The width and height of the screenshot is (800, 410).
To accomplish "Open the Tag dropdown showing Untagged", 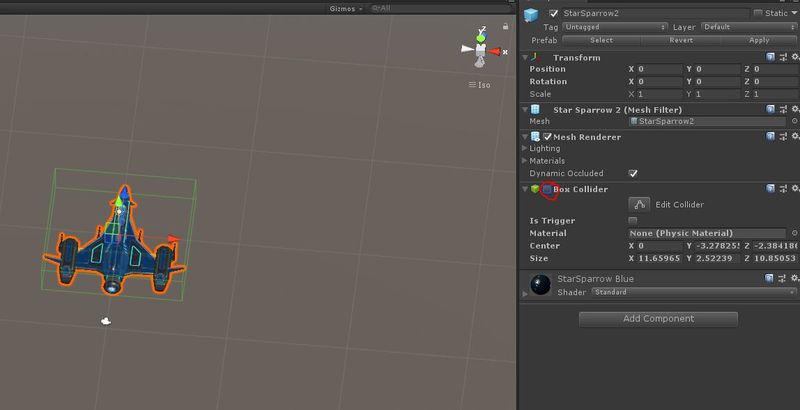I will pyautogui.click(x=615, y=27).
